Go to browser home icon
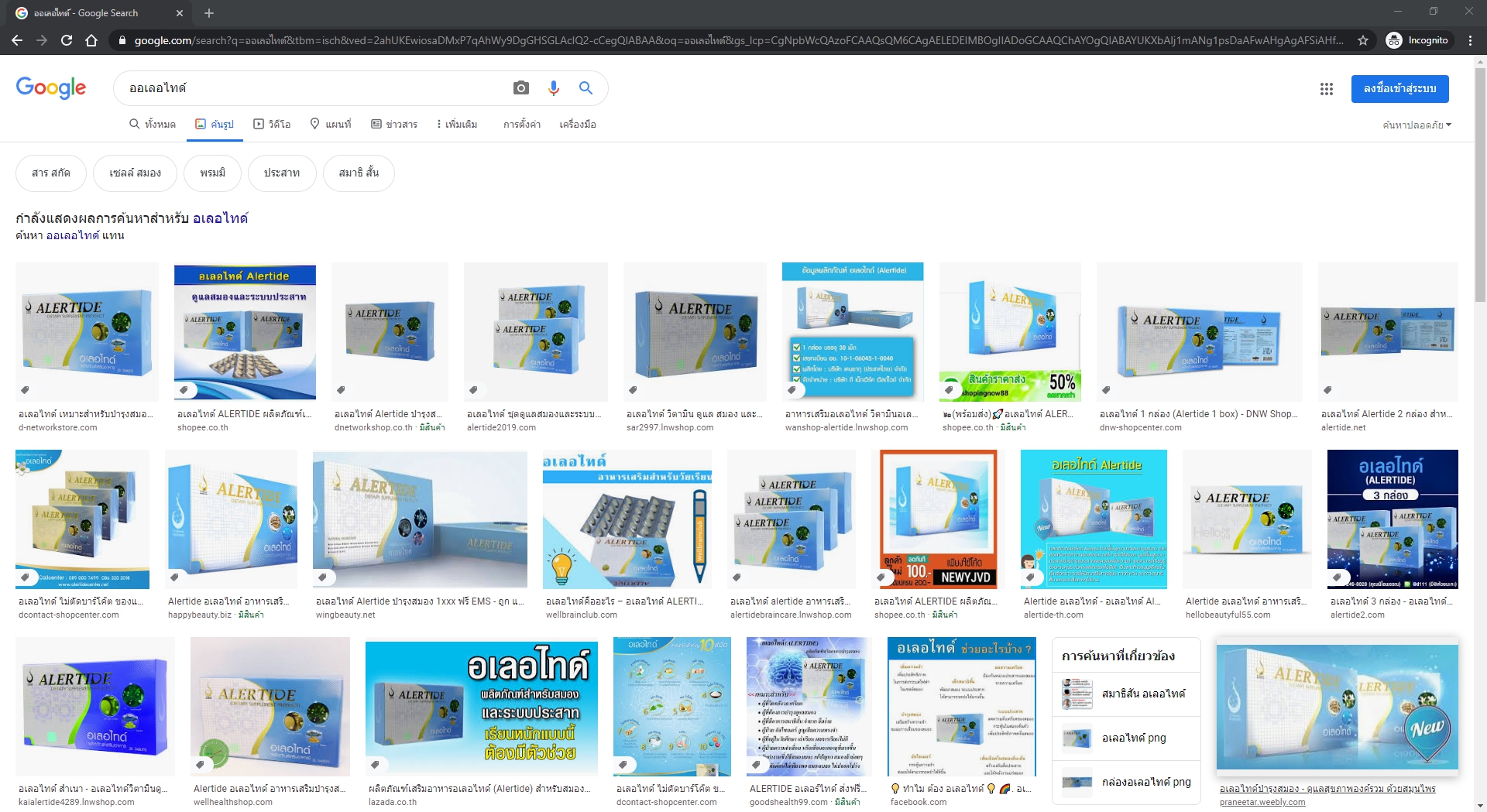The width and height of the screenshot is (1487, 812). (91, 40)
